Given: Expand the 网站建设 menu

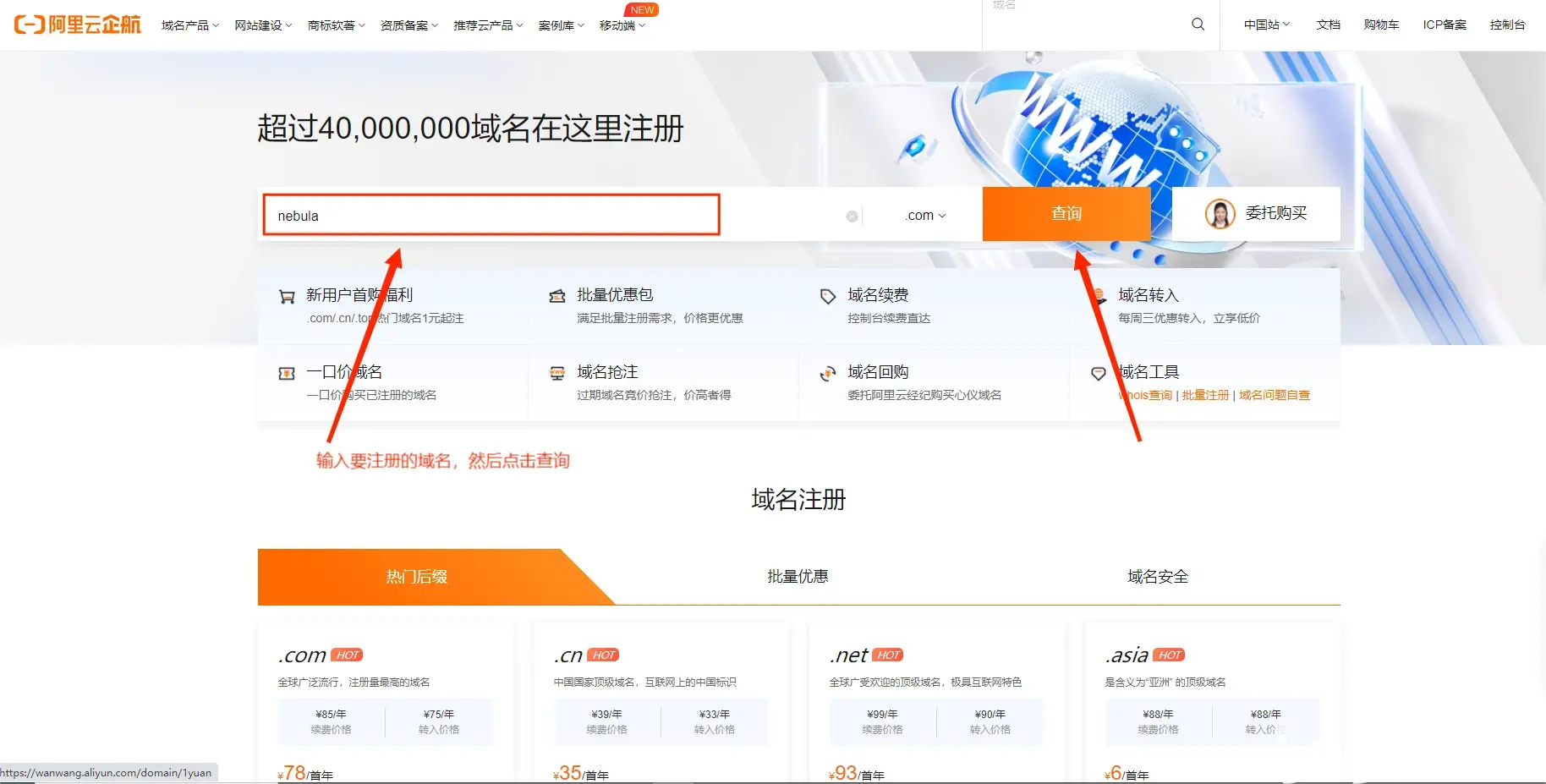Looking at the screenshot, I should point(264,25).
